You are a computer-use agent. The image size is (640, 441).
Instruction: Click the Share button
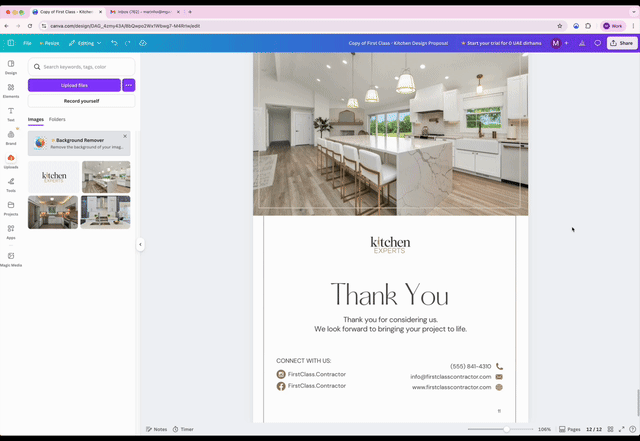click(622, 43)
